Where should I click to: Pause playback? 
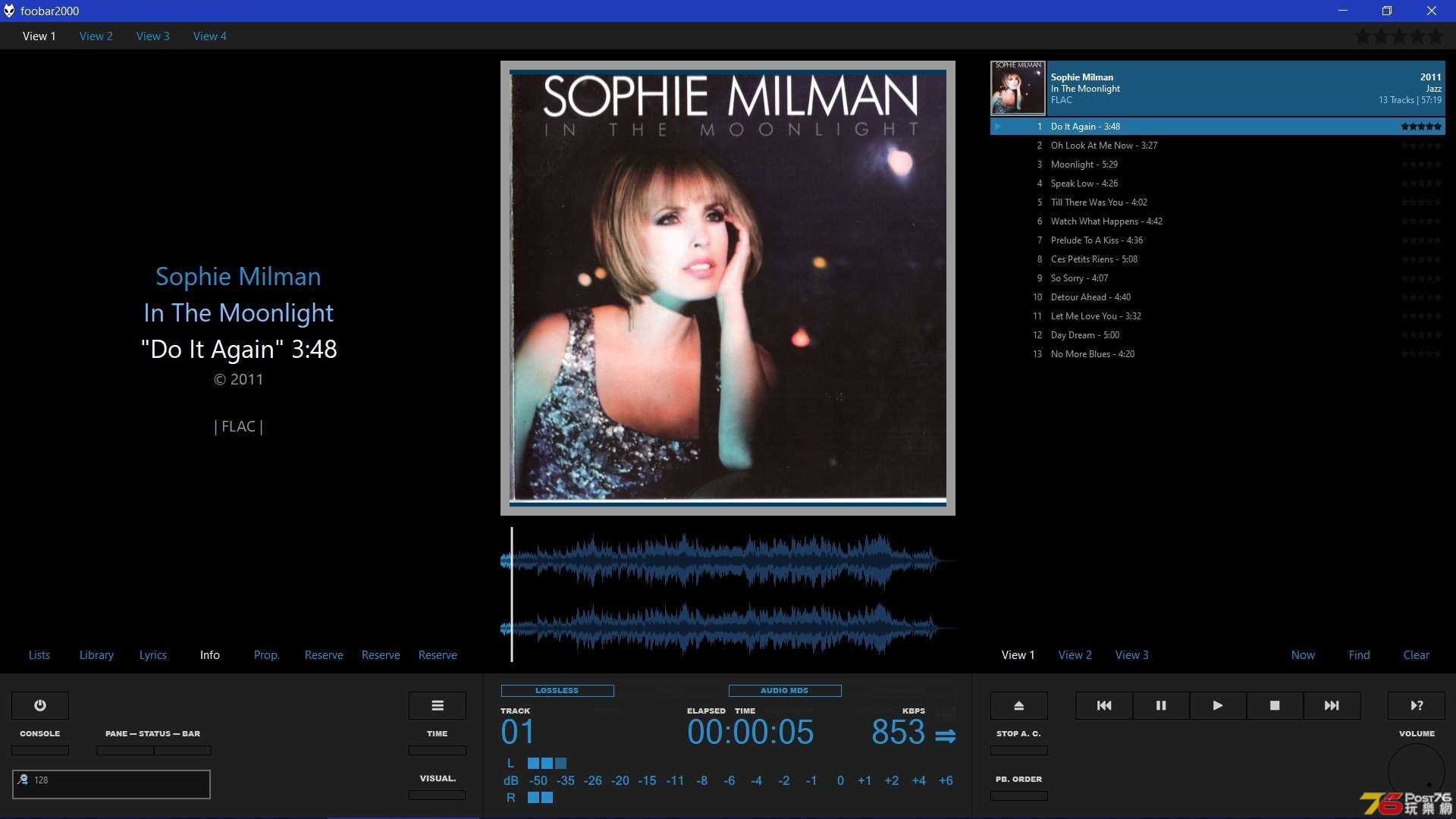[x=1161, y=705]
